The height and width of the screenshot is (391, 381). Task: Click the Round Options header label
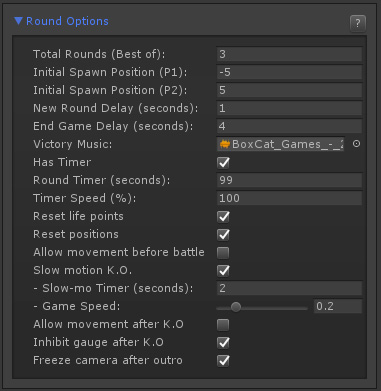[x=67, y=21]
